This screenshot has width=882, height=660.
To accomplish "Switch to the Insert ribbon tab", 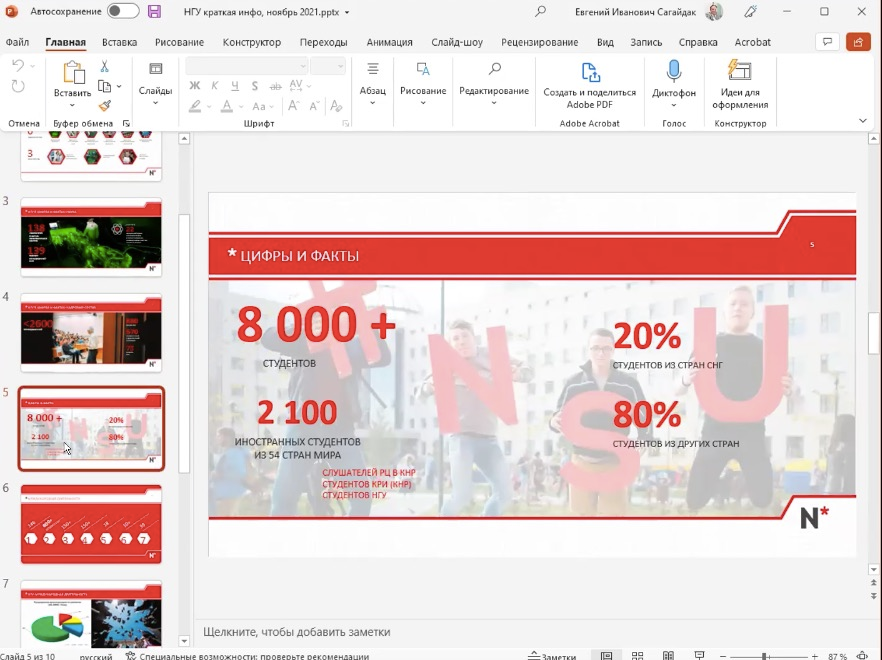I will pos(119,42).
